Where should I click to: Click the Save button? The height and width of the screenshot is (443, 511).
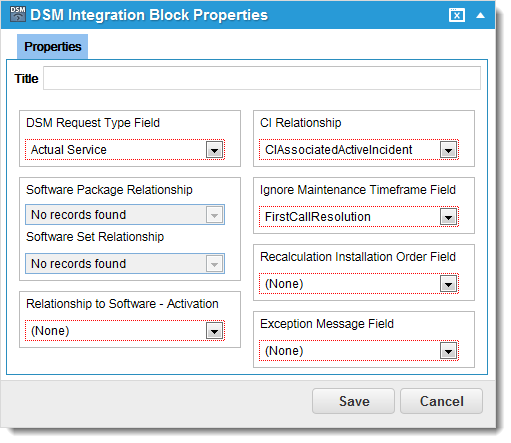click(353, 401)
